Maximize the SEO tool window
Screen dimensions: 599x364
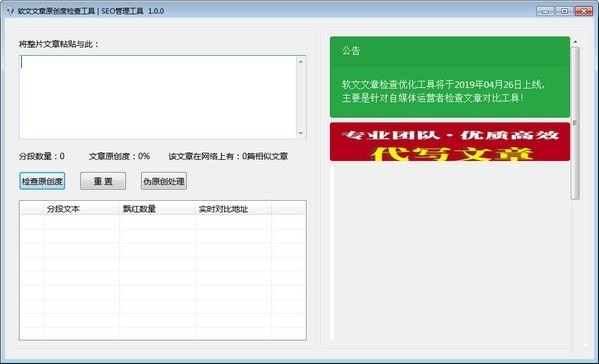coord(564,11)
